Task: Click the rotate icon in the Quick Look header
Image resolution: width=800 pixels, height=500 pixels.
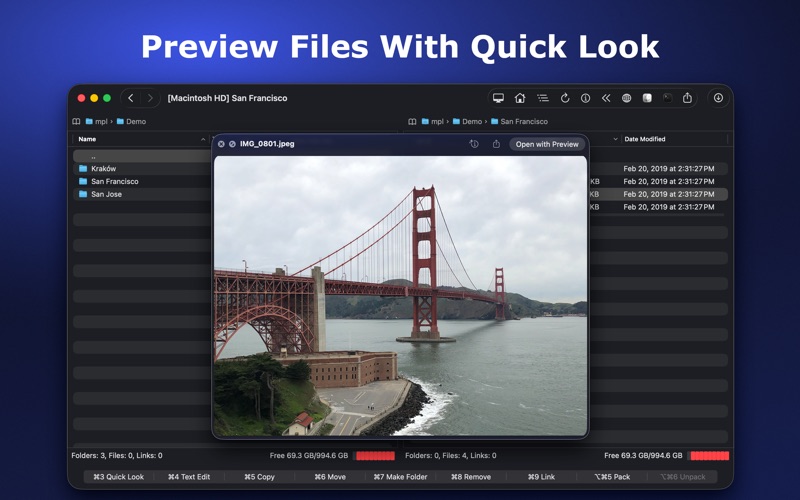Action: point(474,144)
